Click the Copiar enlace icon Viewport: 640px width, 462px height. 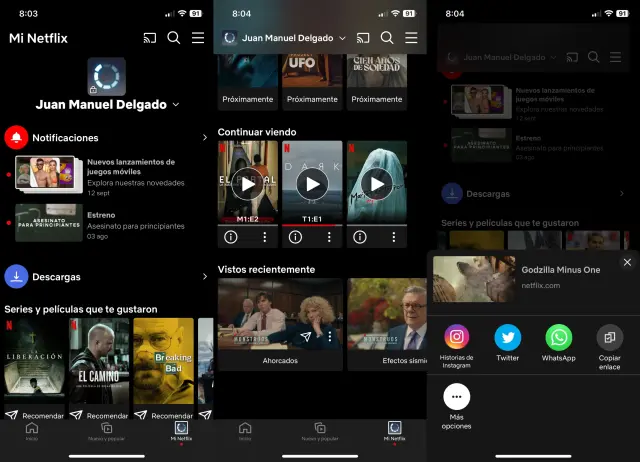609,338
